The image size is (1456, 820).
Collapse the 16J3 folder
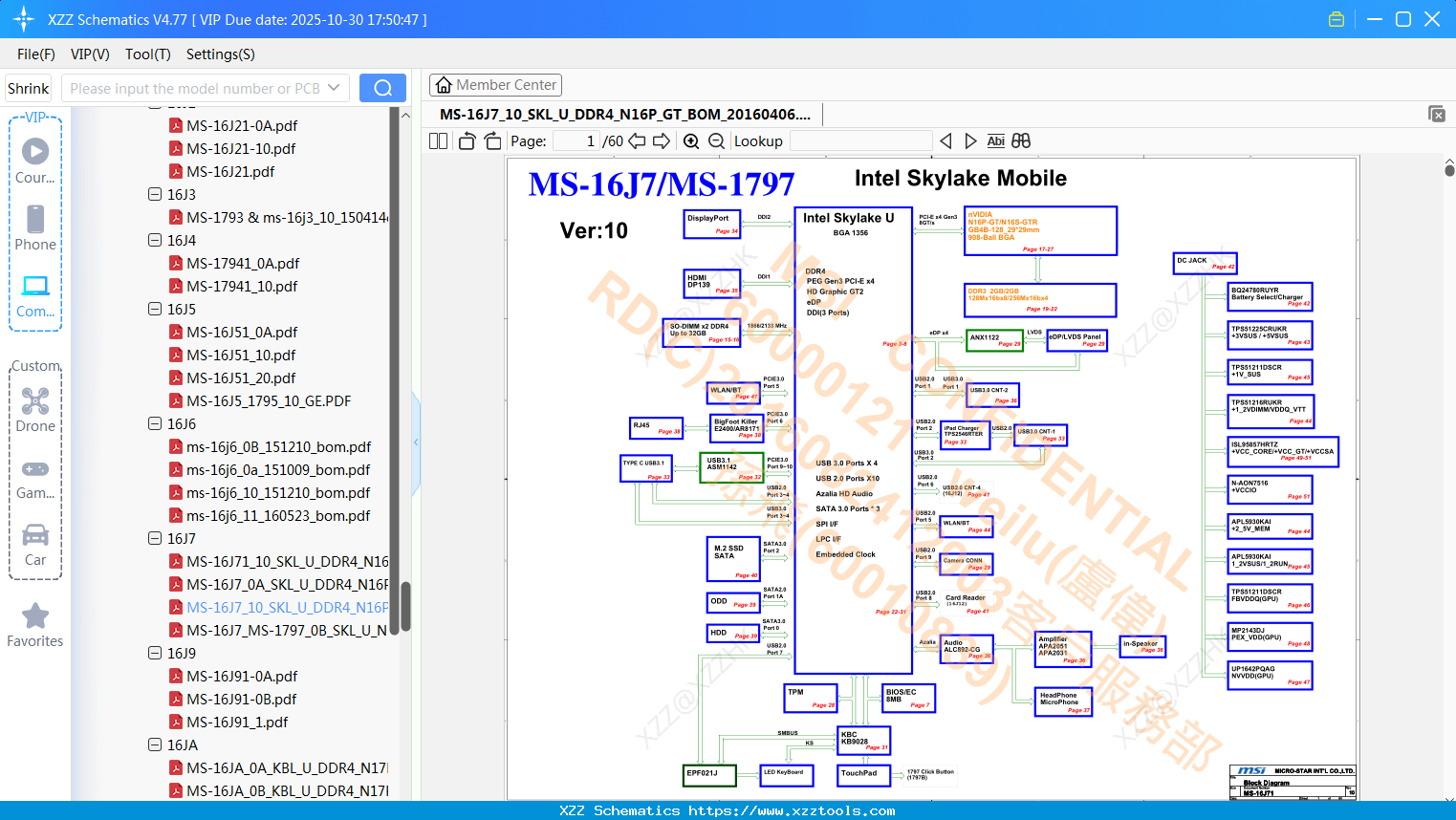click(155, 194)
